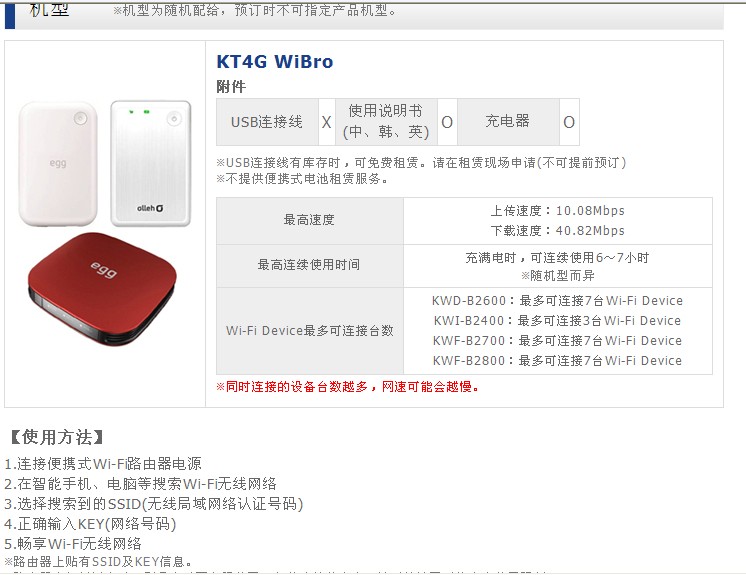Select the USB连接线 accessory cell
Image resolution: width=746 pixels, height=575 pixels.
point(267,122)
